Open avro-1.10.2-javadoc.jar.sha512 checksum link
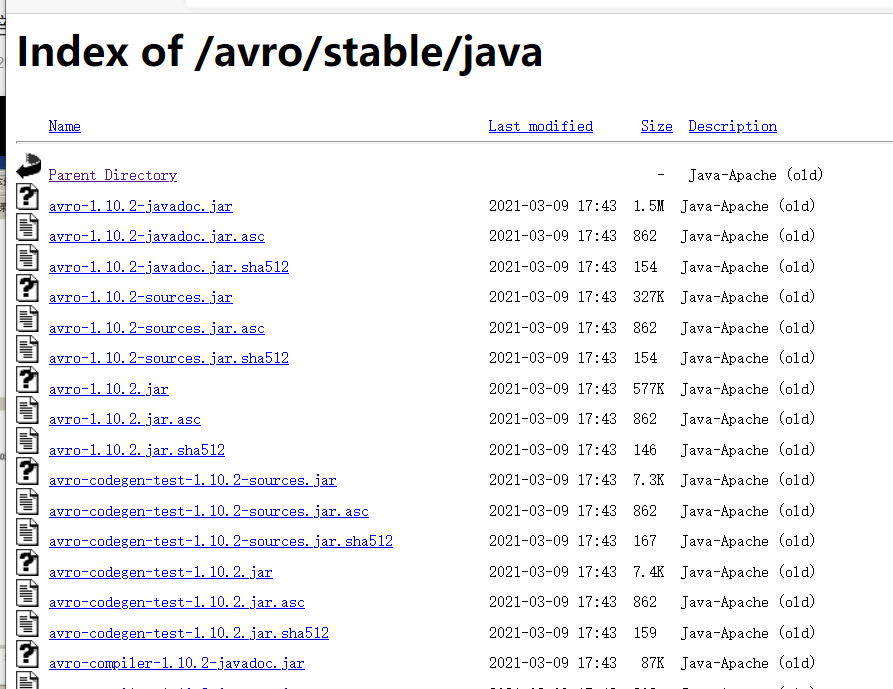Screen dimensions: 893x689 click(169, 267)
